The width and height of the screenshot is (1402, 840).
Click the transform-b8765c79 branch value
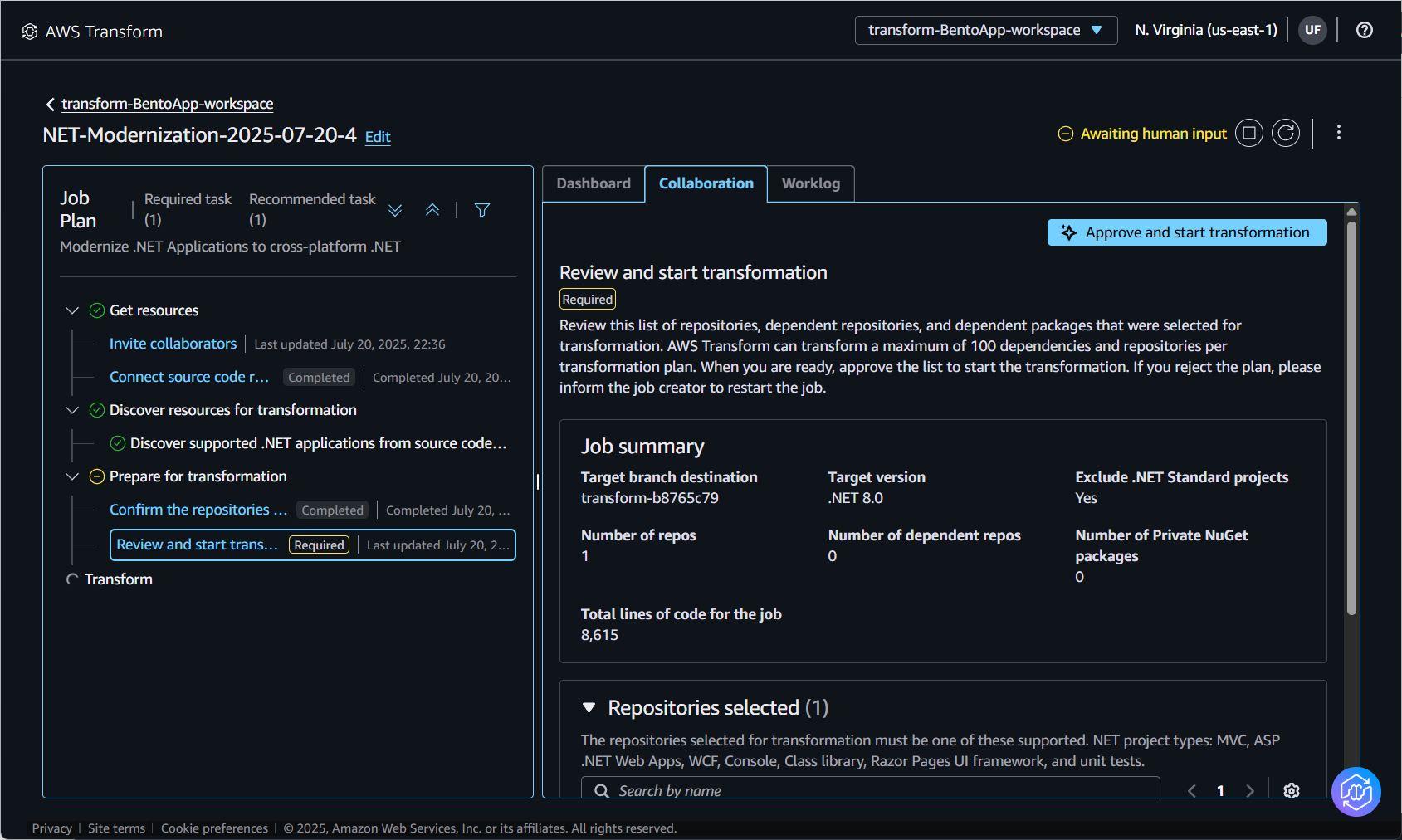650,498
